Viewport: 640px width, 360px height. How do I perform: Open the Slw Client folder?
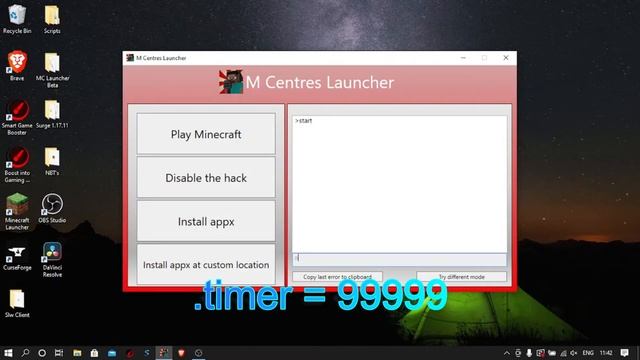17,303
